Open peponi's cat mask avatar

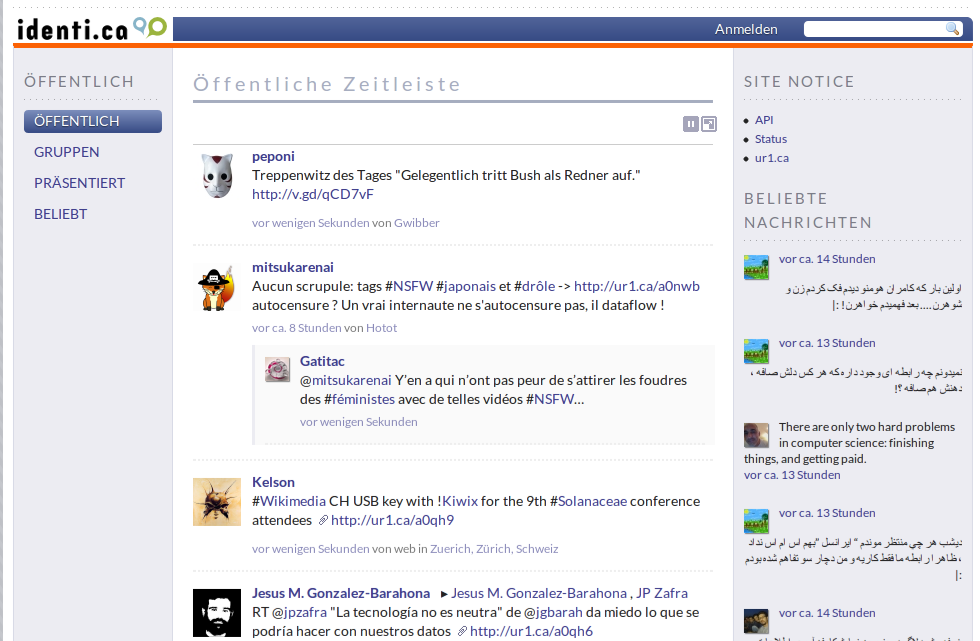217,176
